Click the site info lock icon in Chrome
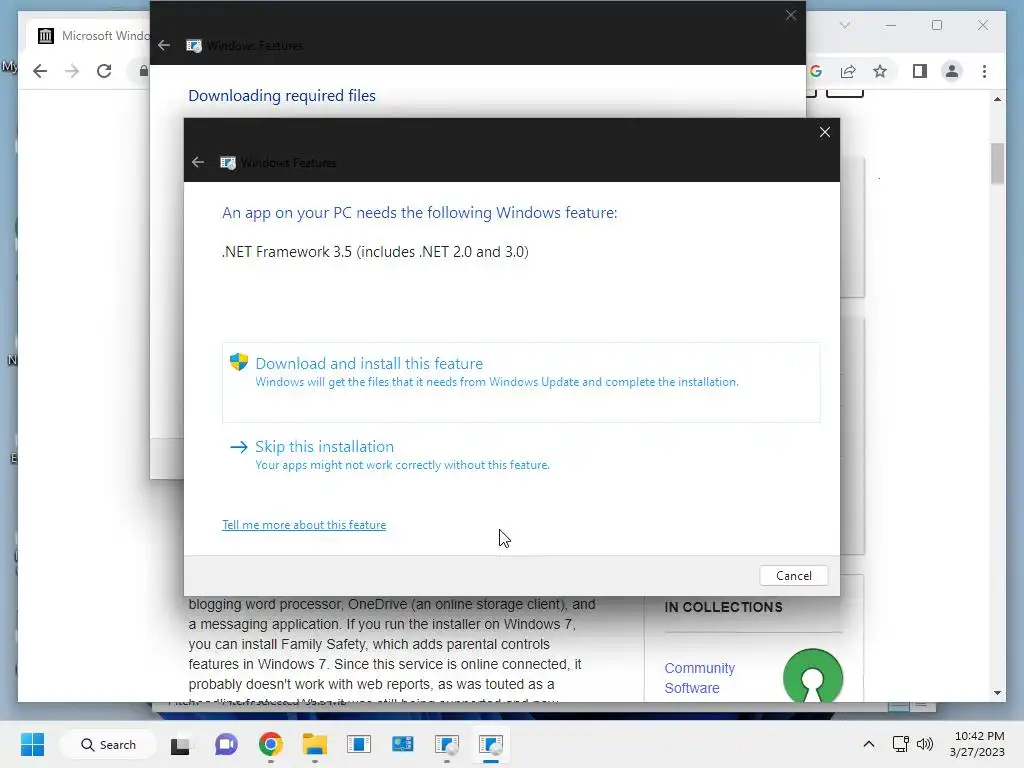This screenshot has width=1024, height=768. point(144,71)
